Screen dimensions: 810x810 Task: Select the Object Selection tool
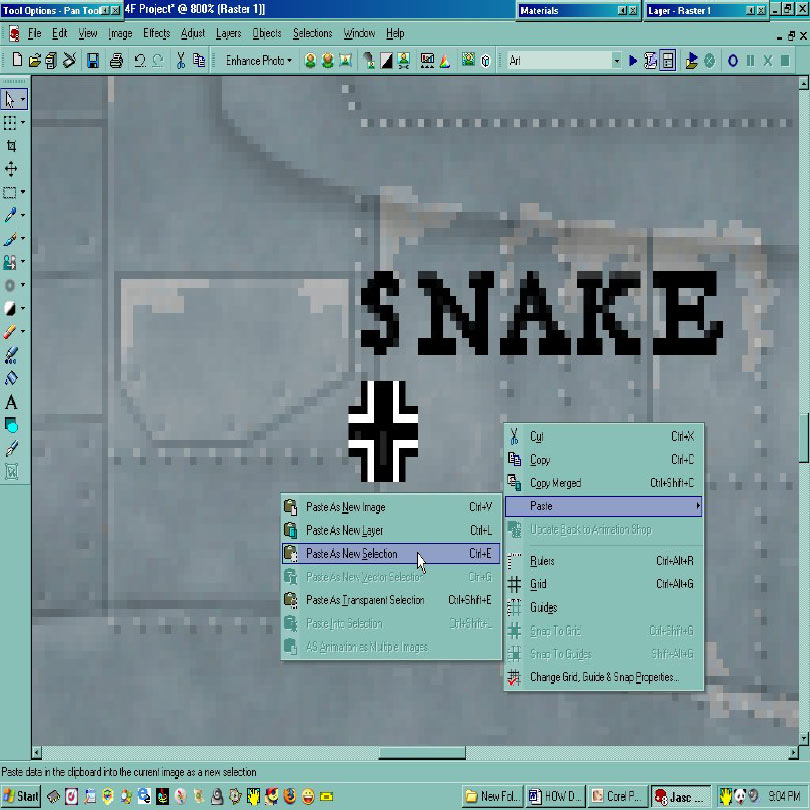click(x=11, y=472)
